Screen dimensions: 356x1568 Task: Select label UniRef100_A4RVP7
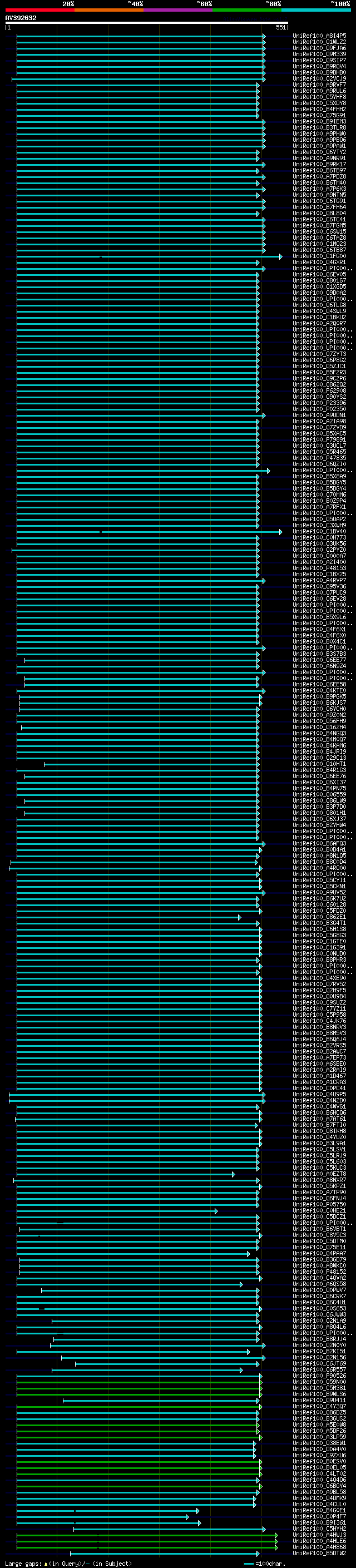coord(319,581)
